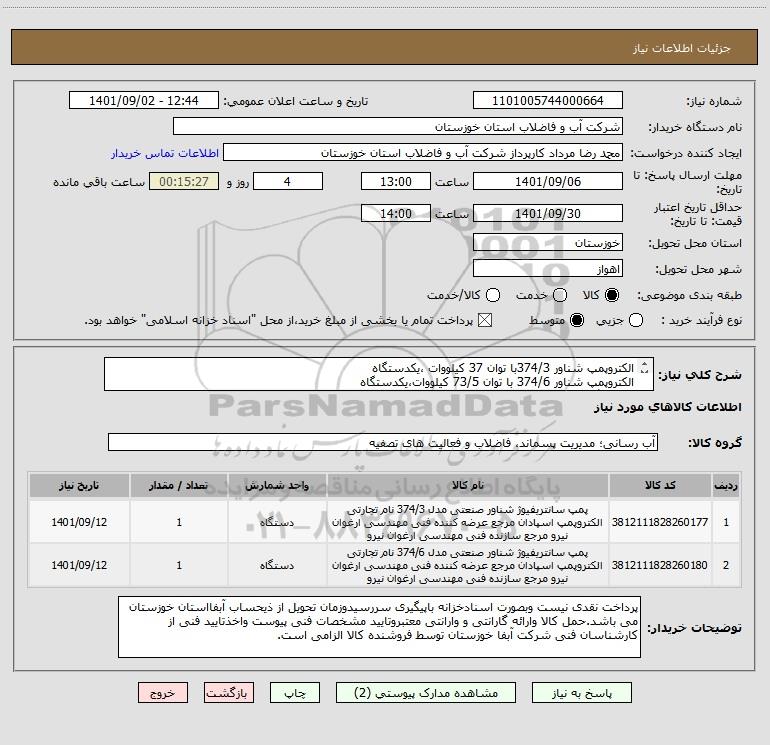
Task: Click the product name for model 374/3
Action: click(468, 522)
